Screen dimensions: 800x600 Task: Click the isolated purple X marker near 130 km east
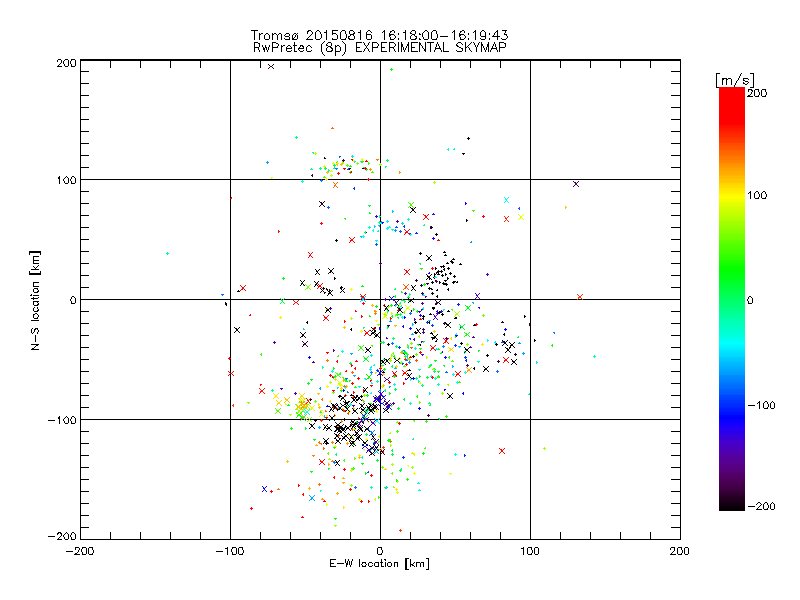click(x=576, y=184)
